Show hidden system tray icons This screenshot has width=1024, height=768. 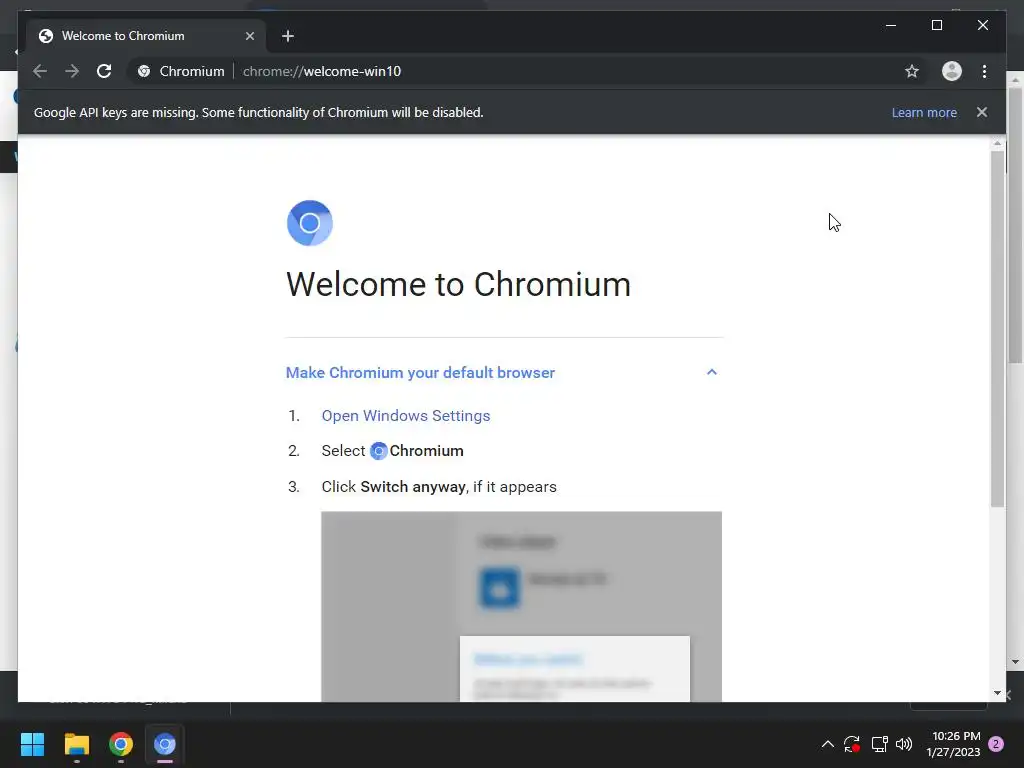tap(827, 744)
